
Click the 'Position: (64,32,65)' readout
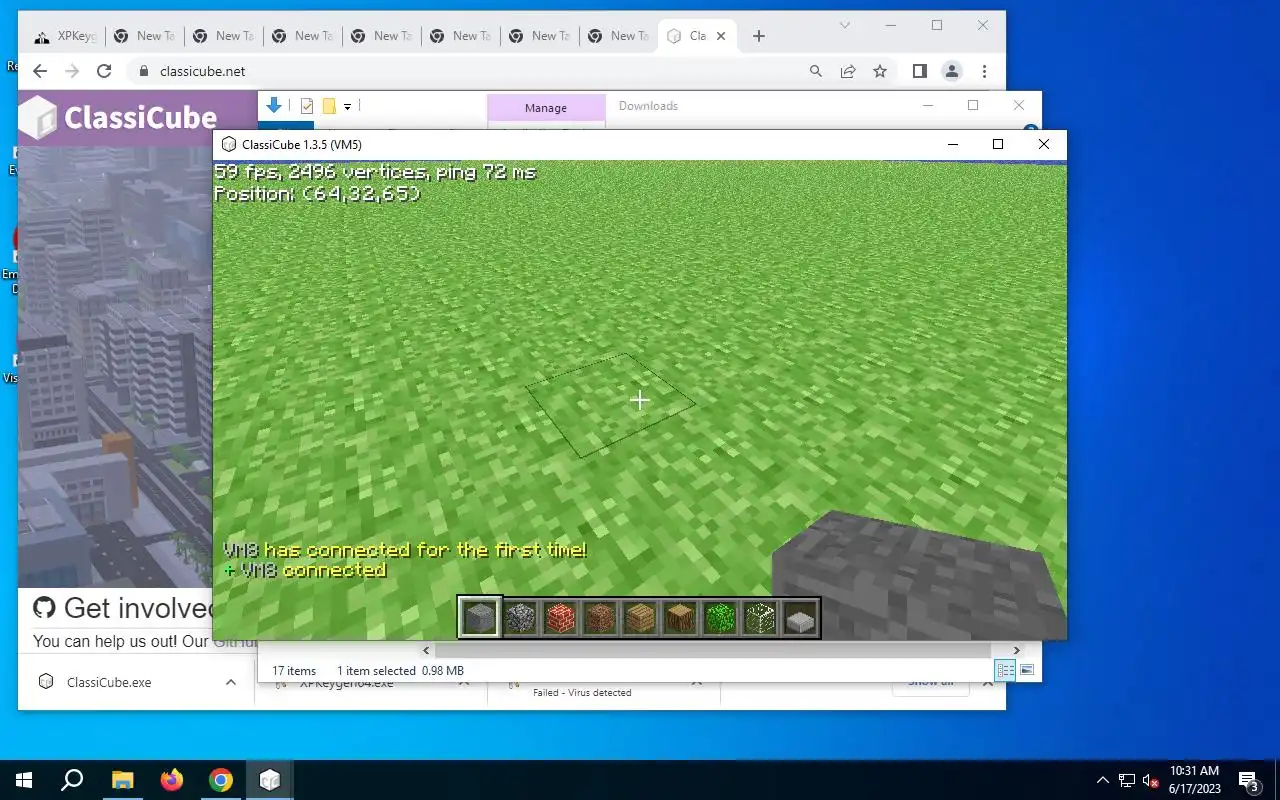[x=317, y=193]
